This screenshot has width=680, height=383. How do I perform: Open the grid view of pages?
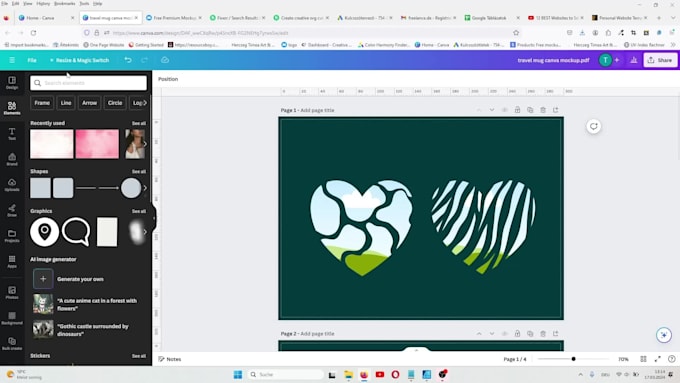pos(643,359)
